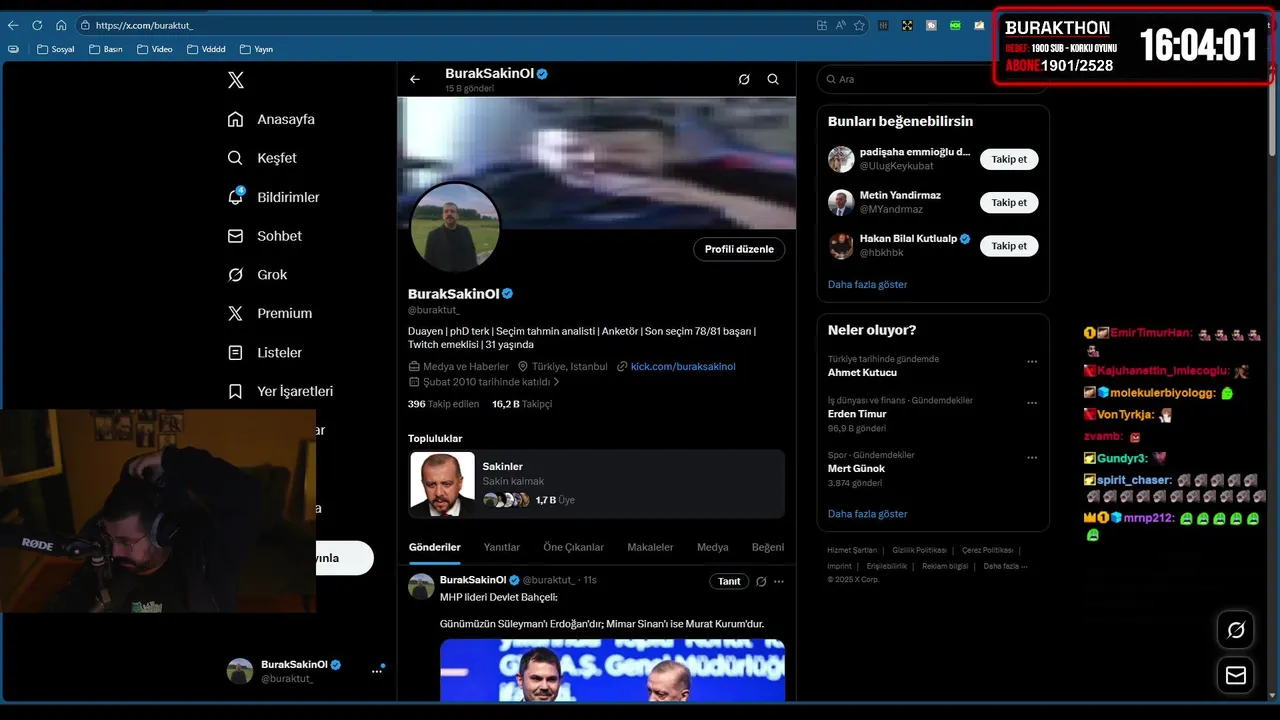Open the Keşfet explore page
Screen dimensions: 1280x720
click(x=262, y=158)
